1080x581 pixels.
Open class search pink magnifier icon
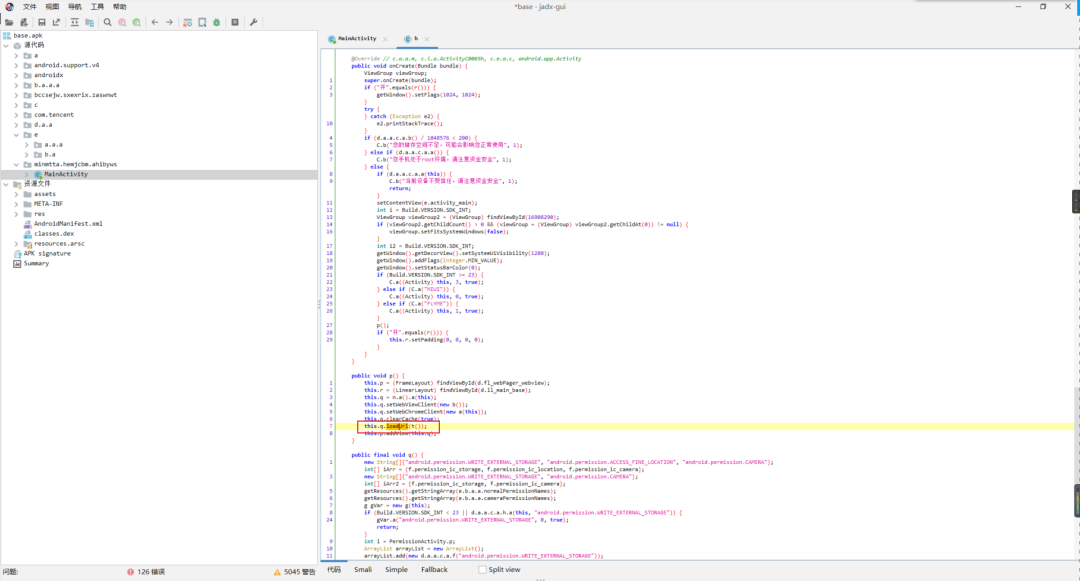pyautogui.click(x=123, y=22)
